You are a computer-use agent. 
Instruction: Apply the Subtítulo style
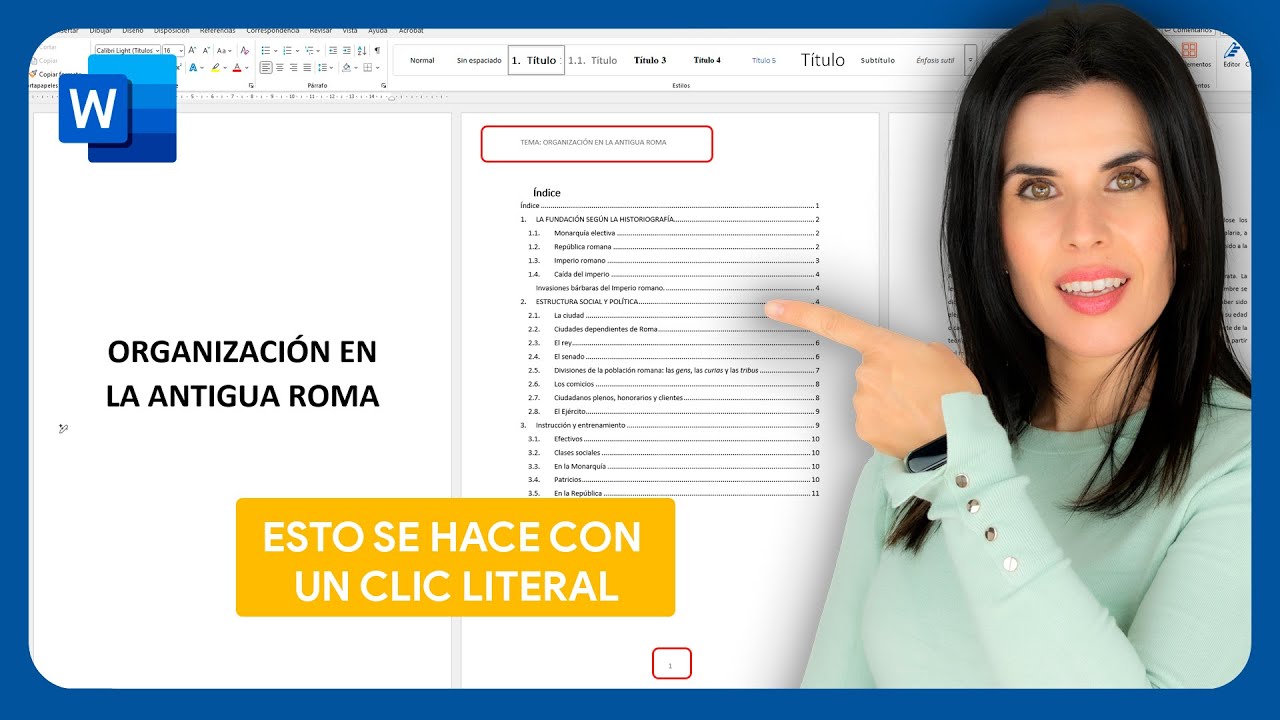coord(878,60)
